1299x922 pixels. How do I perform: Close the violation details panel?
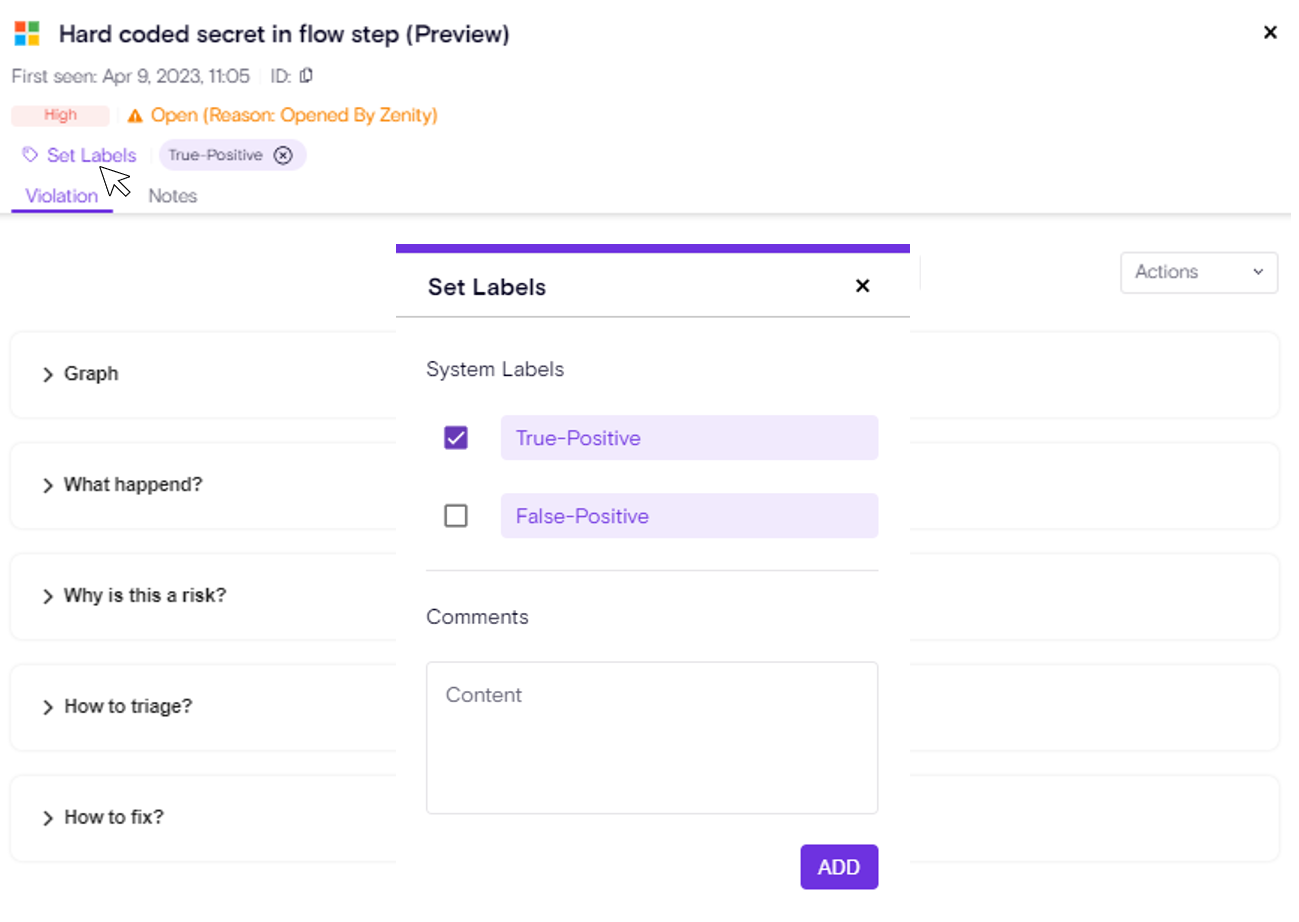coord(1270,33)
